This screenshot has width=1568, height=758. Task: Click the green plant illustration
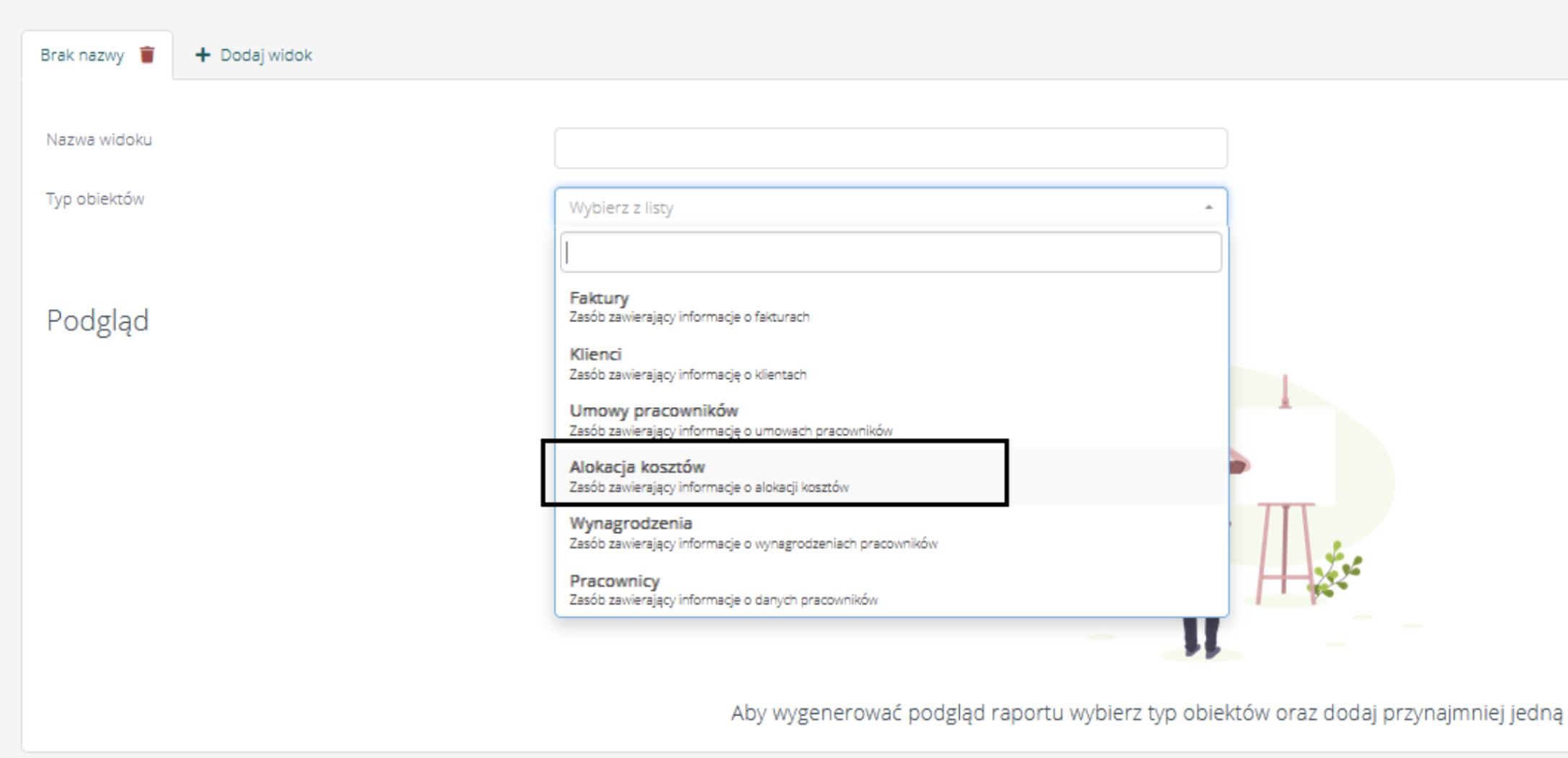[1337, 569]
